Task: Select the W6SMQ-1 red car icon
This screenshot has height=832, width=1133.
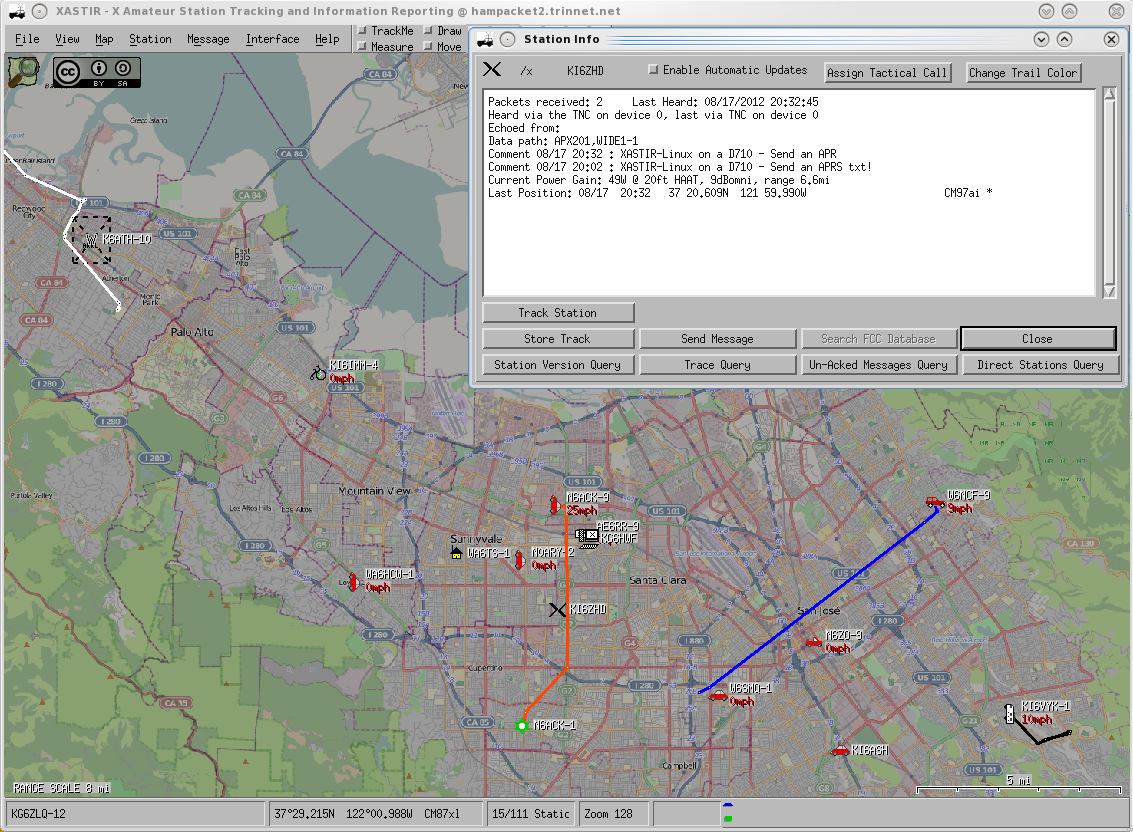Action: point(718,695)
